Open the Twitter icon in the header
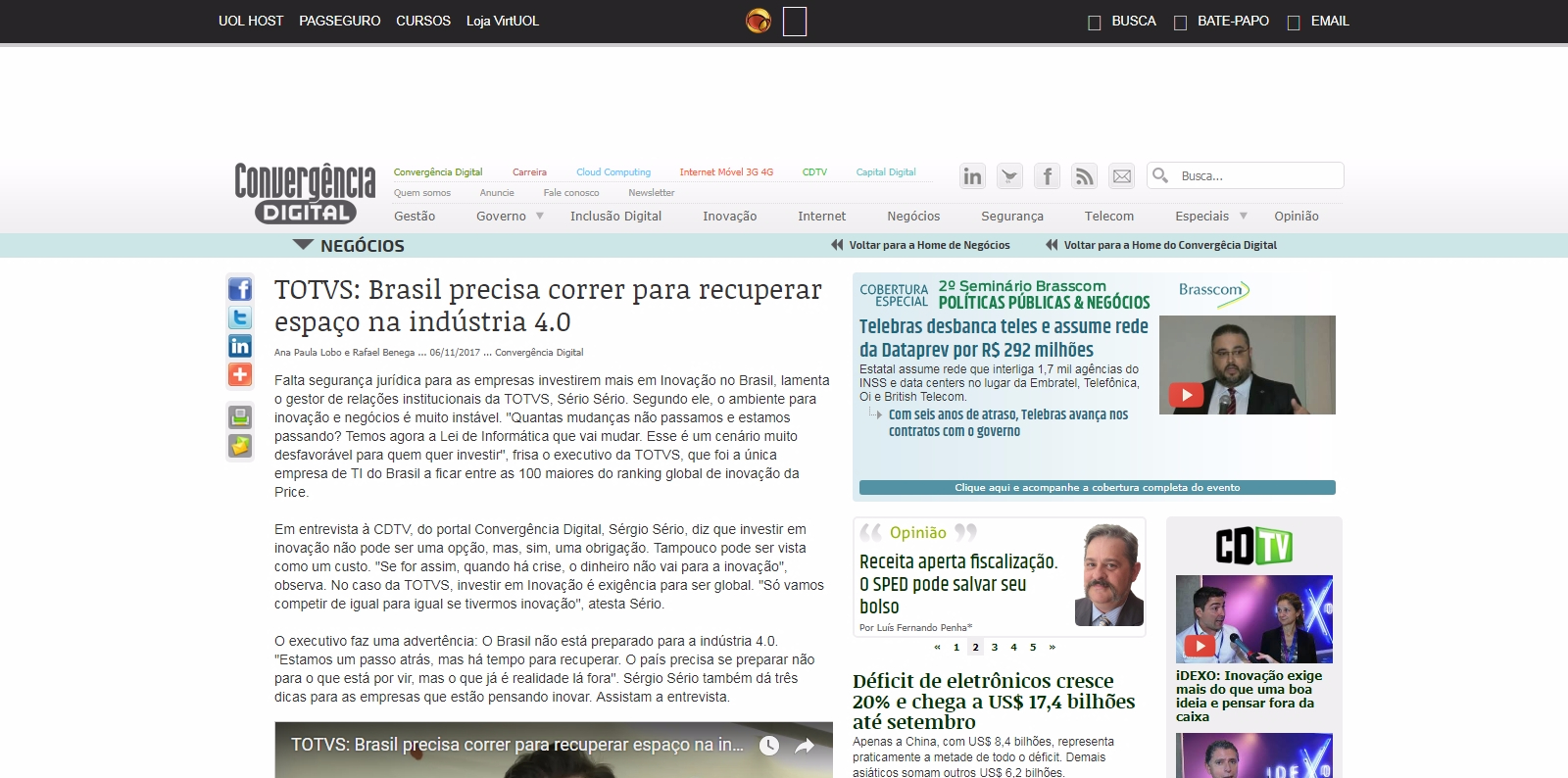The width and height of the screenshot is (1568, 778). [1009, 176]
